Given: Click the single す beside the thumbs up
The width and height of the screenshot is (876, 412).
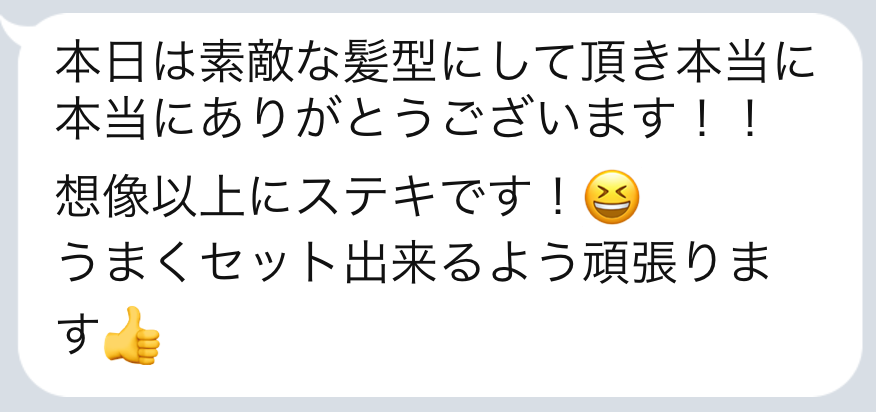Looking at the screenshot, I should pyautogui.click(x=77, y=336).
